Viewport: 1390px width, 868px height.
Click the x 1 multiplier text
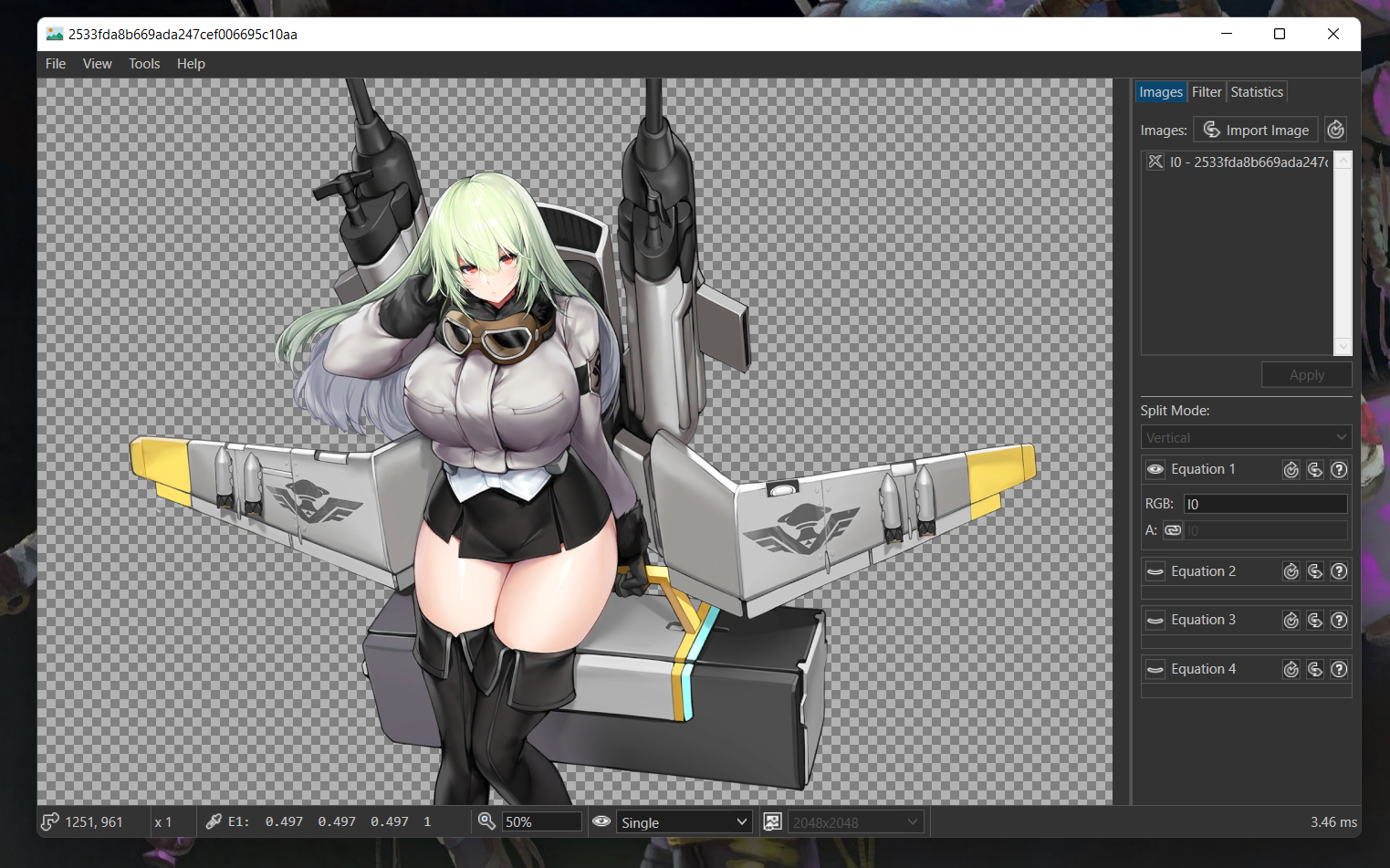pos(163,822)
